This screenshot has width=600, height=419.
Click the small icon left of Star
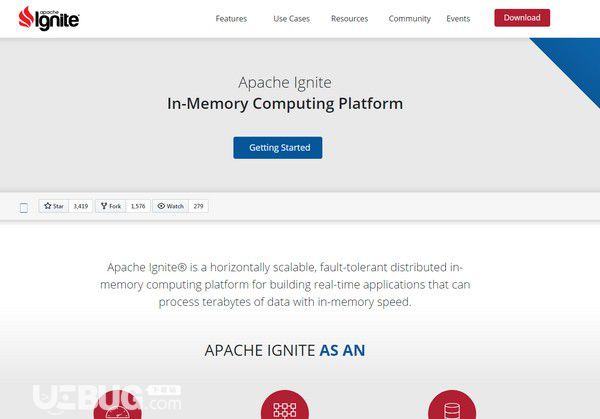24,207
